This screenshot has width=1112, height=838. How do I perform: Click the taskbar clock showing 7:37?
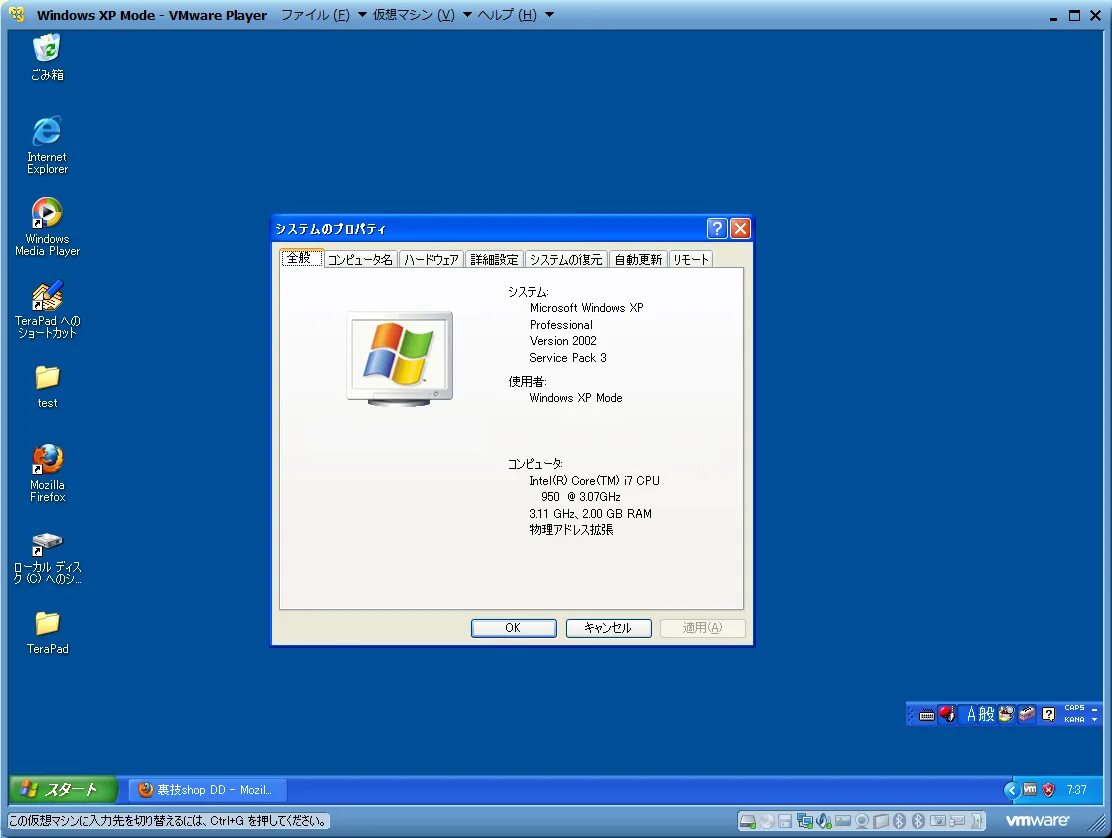point(1076,790)
